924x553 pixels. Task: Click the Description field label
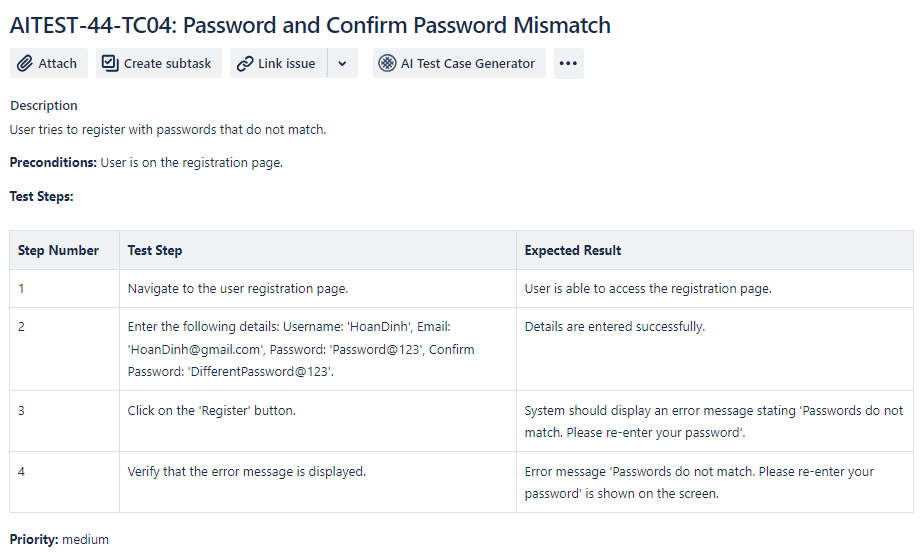coord(44,105)
